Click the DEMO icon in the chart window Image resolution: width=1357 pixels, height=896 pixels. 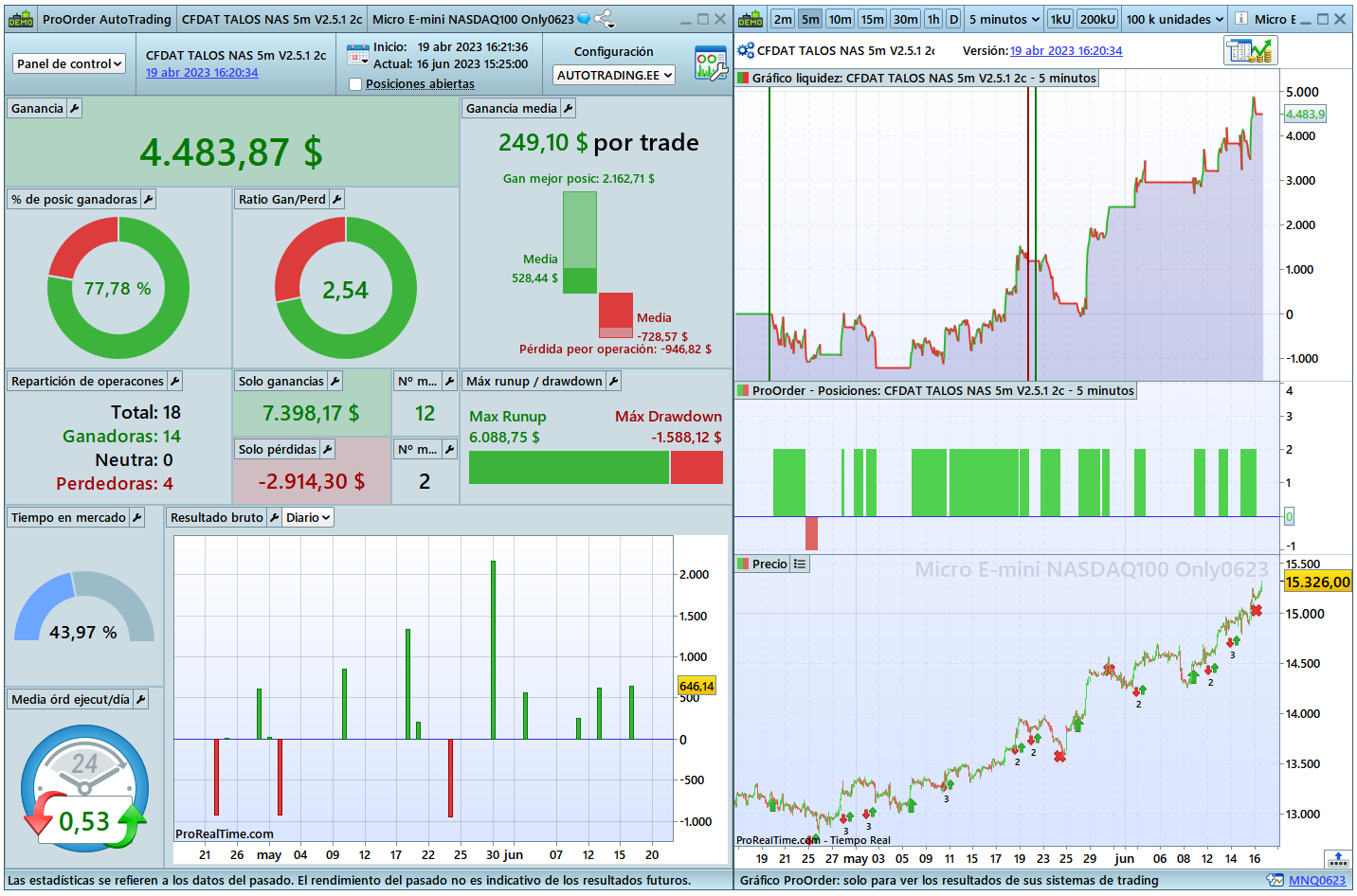pos(751,19)
